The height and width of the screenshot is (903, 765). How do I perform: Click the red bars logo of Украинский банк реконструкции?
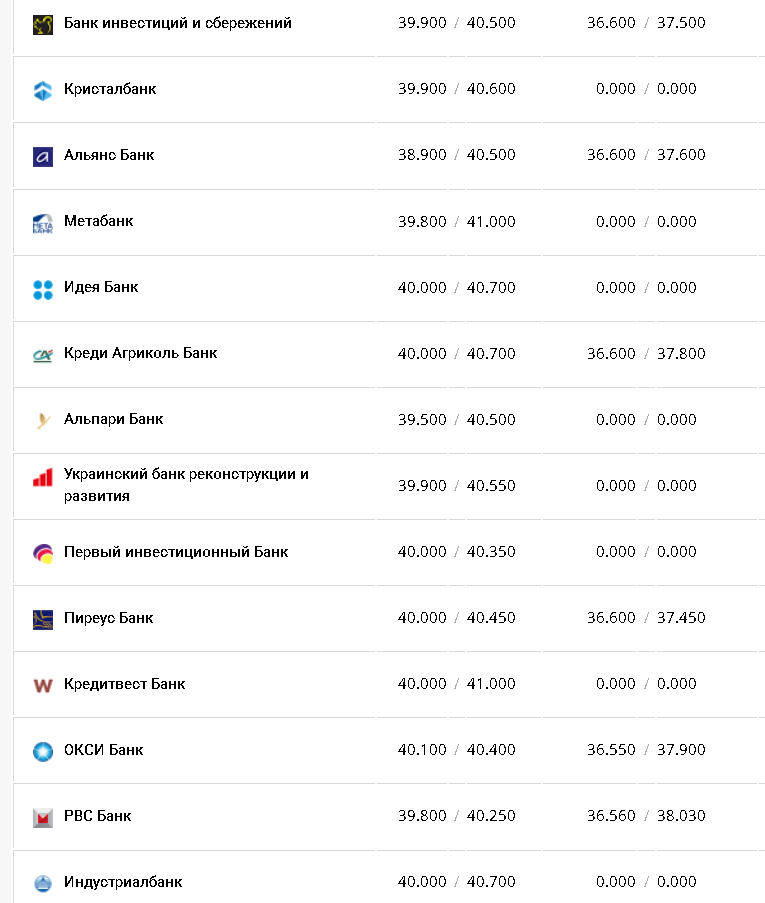pyautogui.click(x=42, y=478)
